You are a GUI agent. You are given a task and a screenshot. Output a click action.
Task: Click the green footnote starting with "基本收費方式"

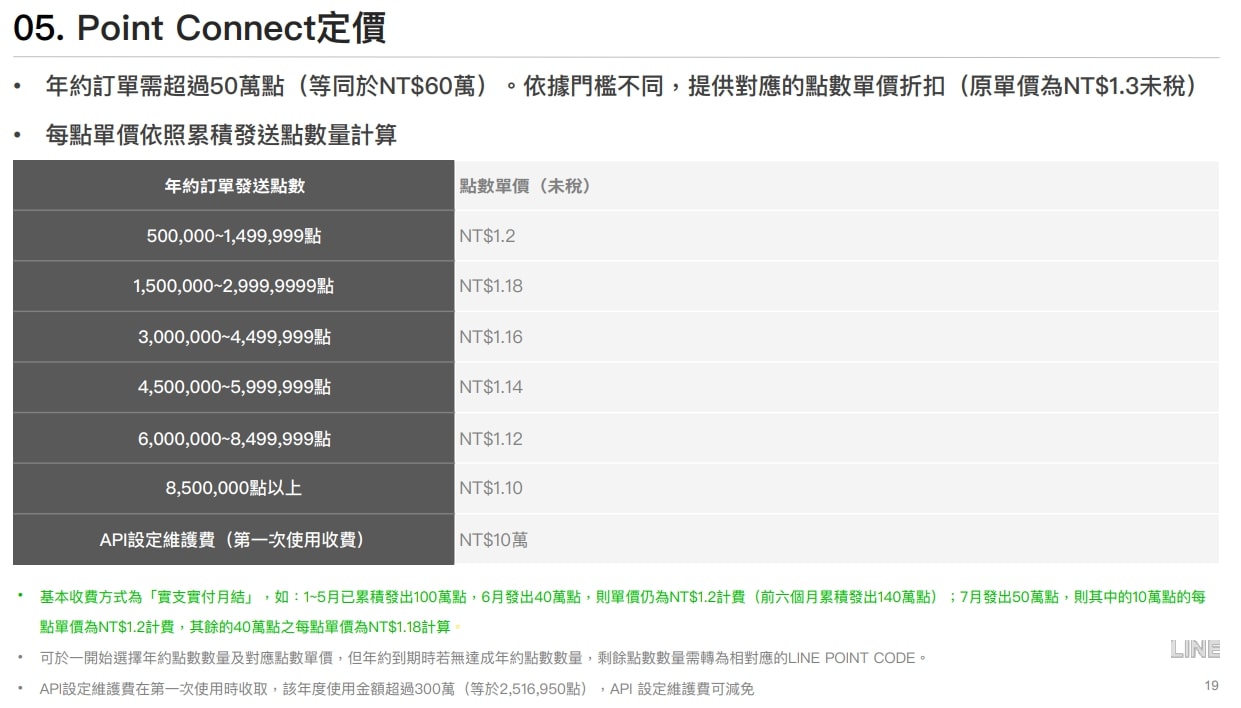point(620,597)
